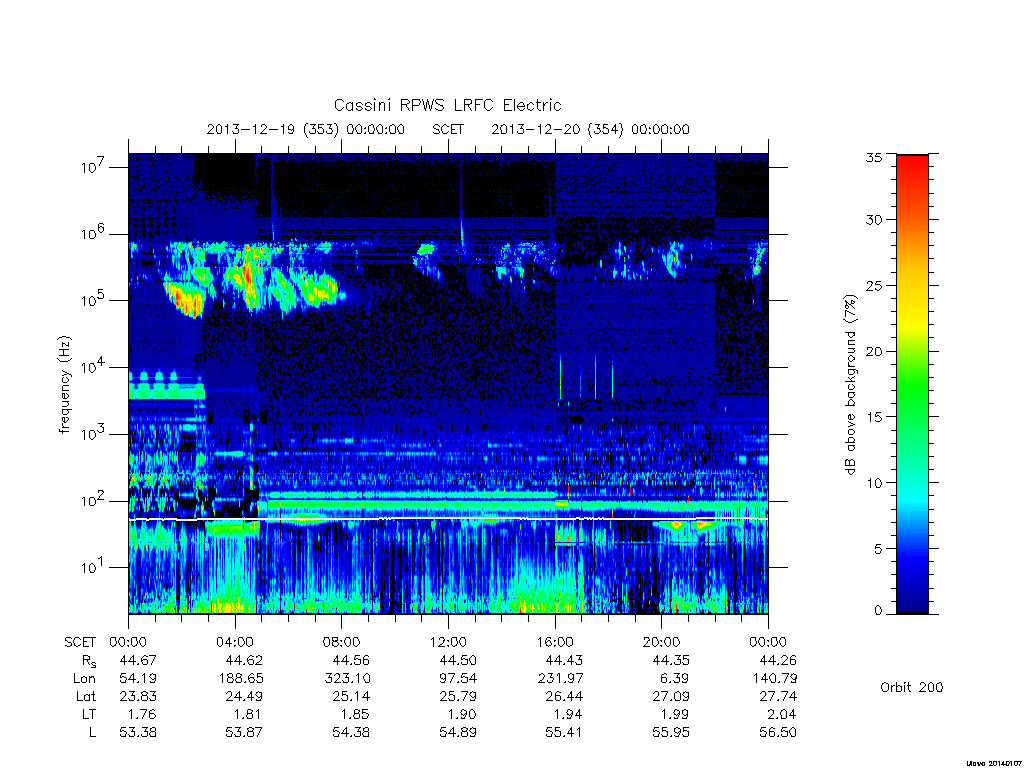Click the 'dB above background (7%)' label
Screen dimensions: 1024x768
[850, 384]
